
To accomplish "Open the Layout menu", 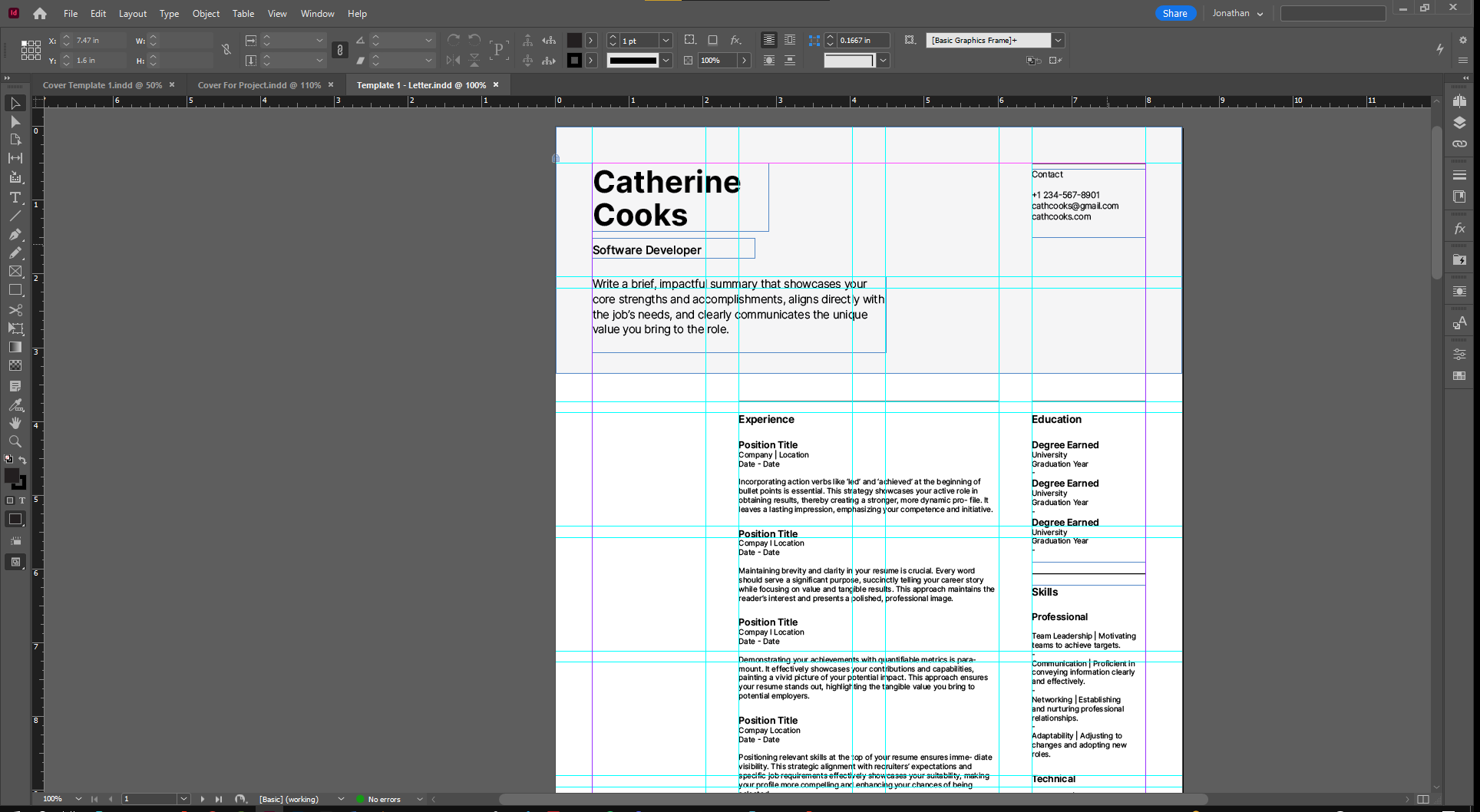I will pos(132,14).
